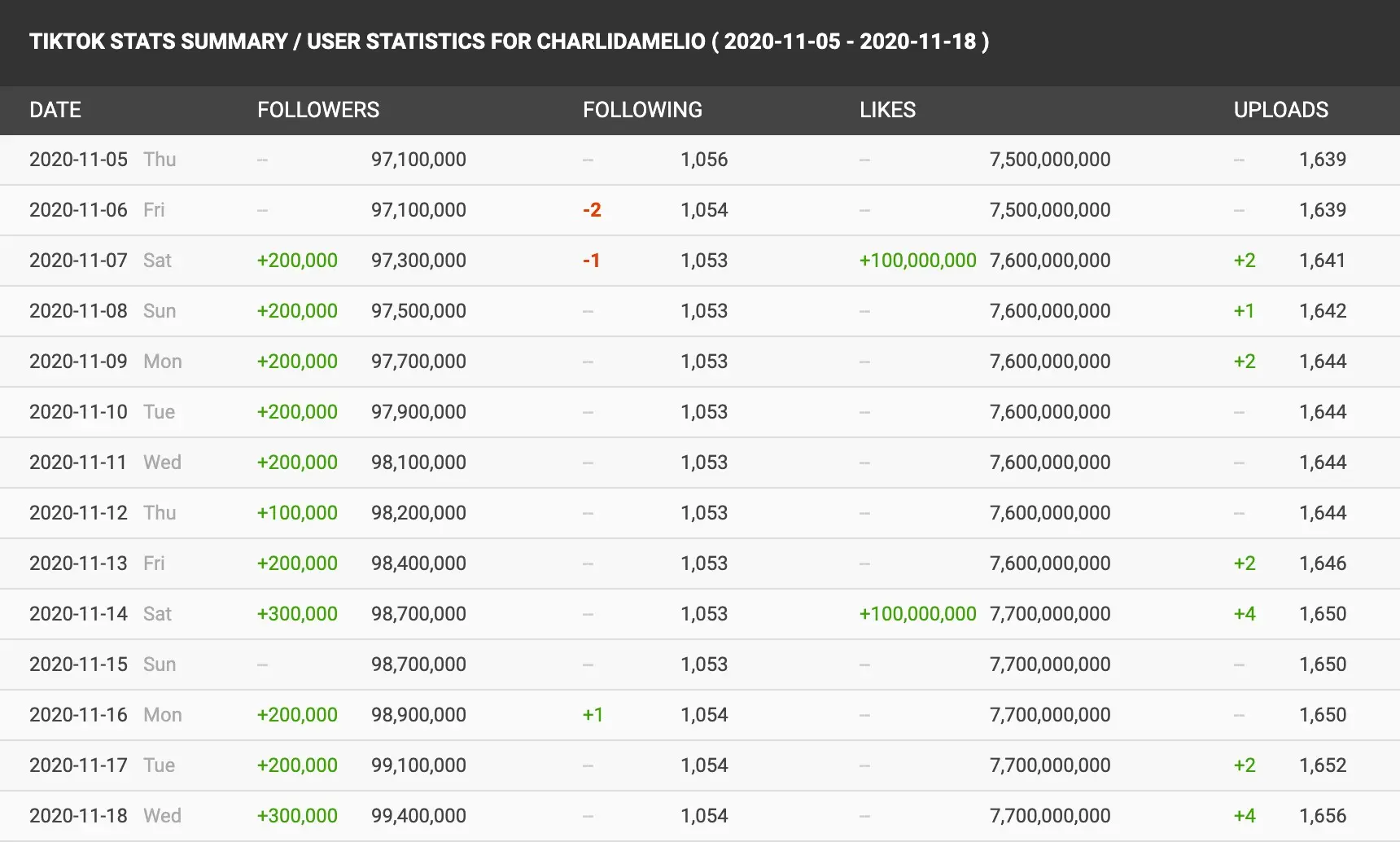
Task: Click the UPLOADS column header
Action: click(1281, 110)
